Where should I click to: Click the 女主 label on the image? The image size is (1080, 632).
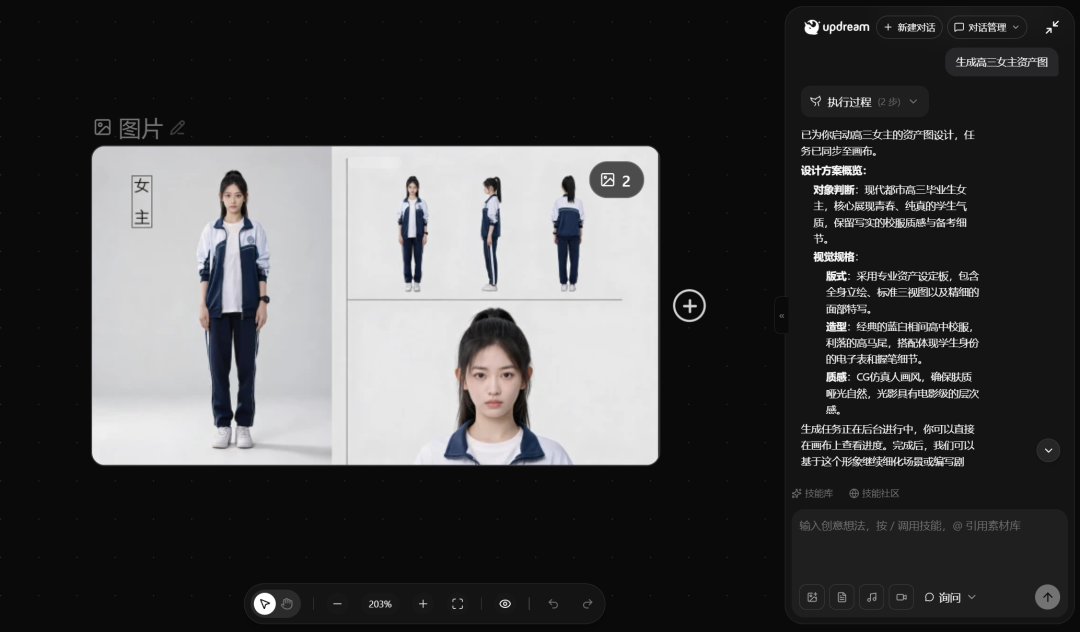[x=142, y=201]
